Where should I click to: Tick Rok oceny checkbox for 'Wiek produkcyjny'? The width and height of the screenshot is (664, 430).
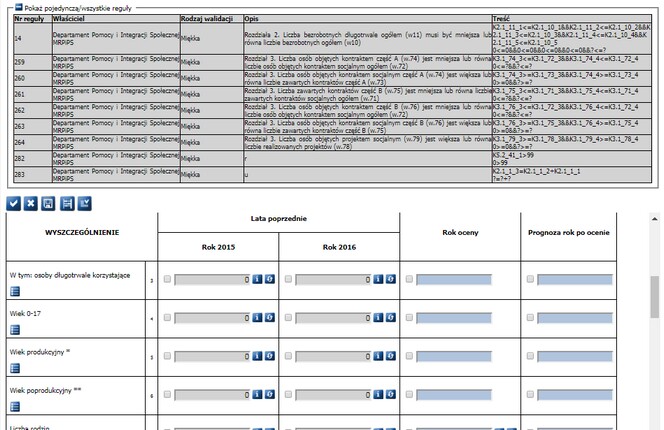tap(410, 356)
